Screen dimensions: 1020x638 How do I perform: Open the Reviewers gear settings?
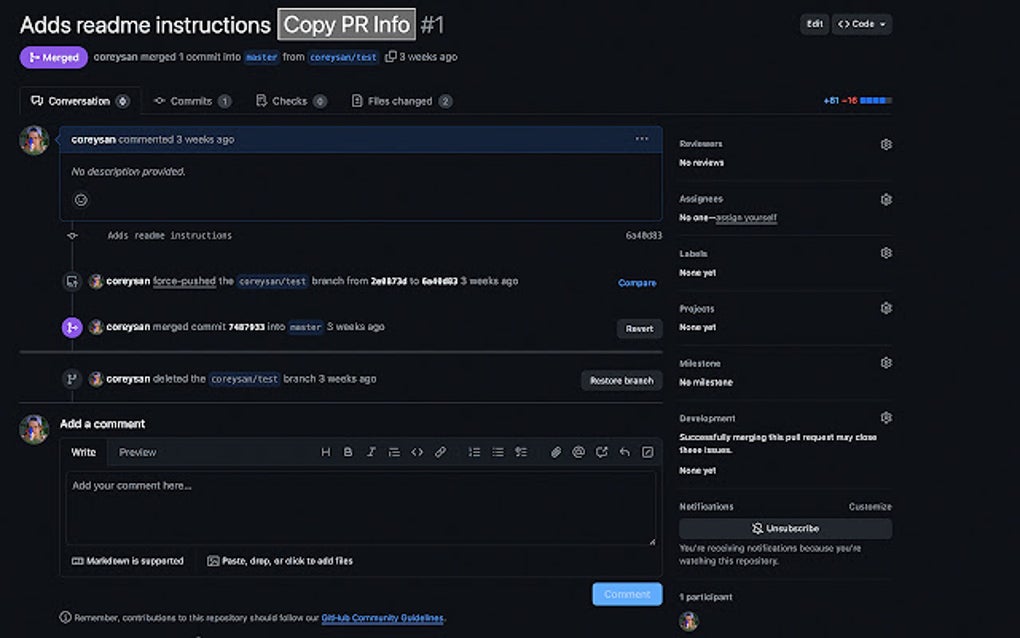885,144
